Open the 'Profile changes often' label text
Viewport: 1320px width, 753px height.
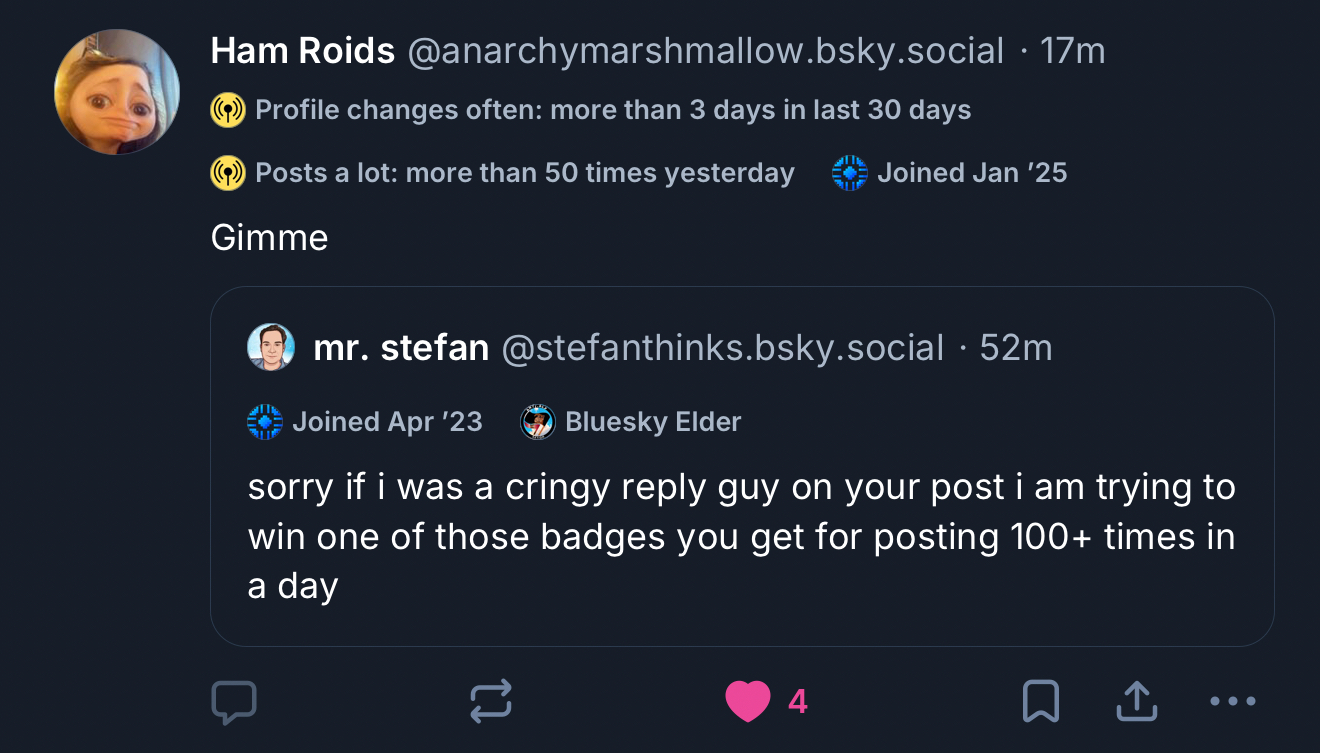coord(613,110)
